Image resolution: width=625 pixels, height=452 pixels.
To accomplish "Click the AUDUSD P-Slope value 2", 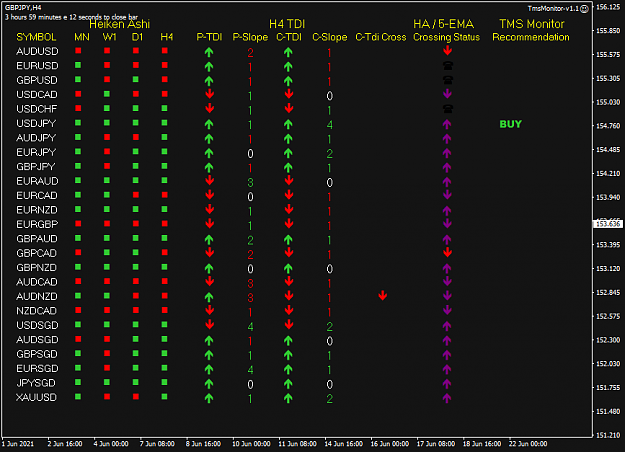I will [x=250, y=52].
